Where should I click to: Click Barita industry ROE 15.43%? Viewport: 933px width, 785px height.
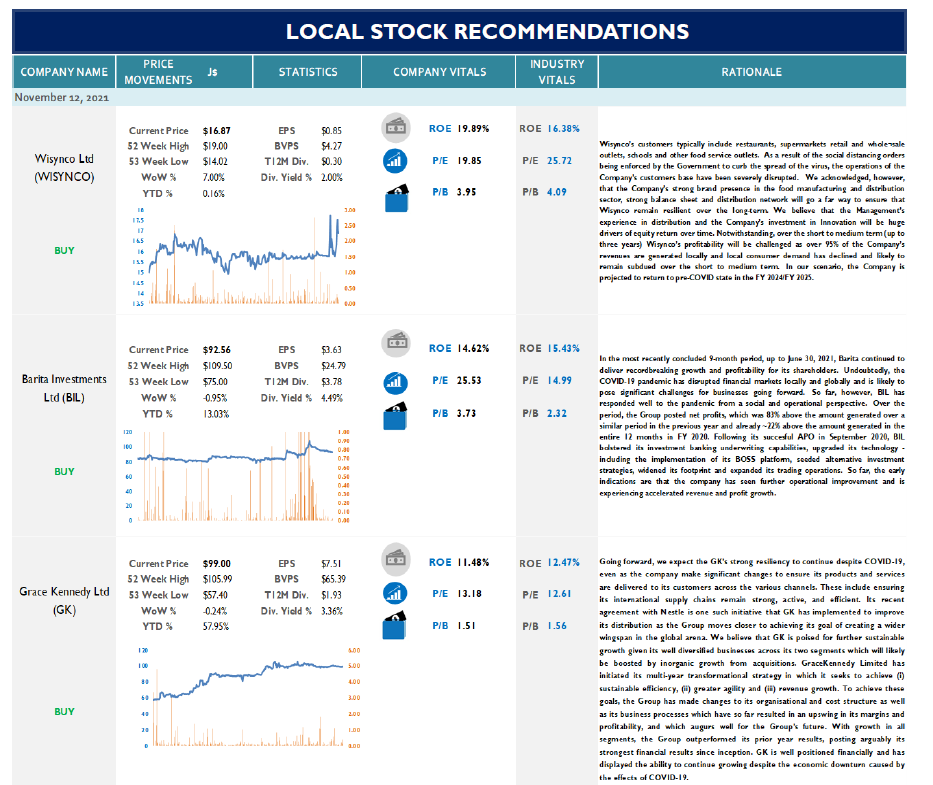point(563,348)
